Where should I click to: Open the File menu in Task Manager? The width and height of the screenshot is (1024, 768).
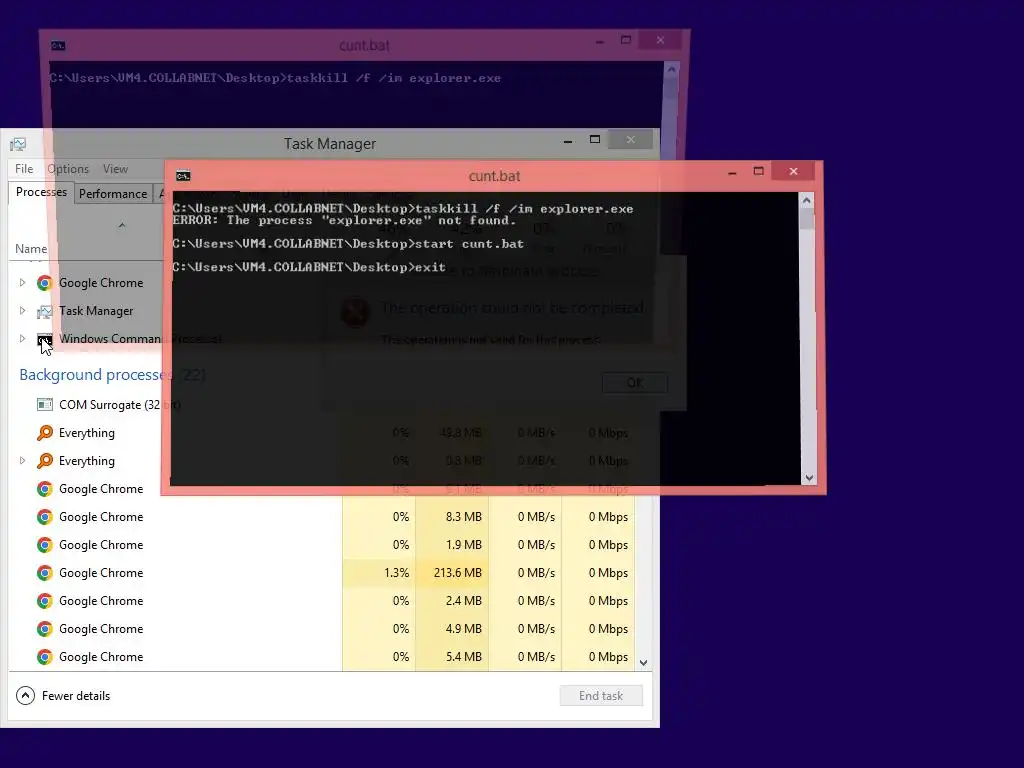coord(24,169)
